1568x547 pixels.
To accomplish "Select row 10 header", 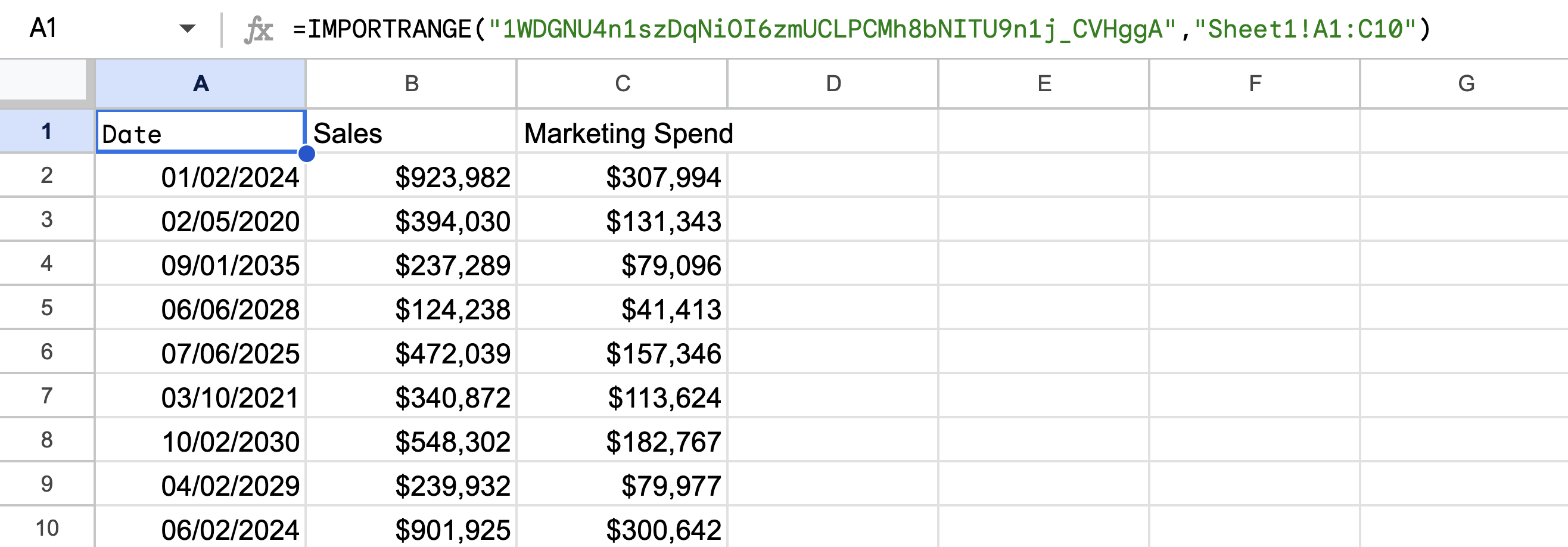I will click(47, 529).
